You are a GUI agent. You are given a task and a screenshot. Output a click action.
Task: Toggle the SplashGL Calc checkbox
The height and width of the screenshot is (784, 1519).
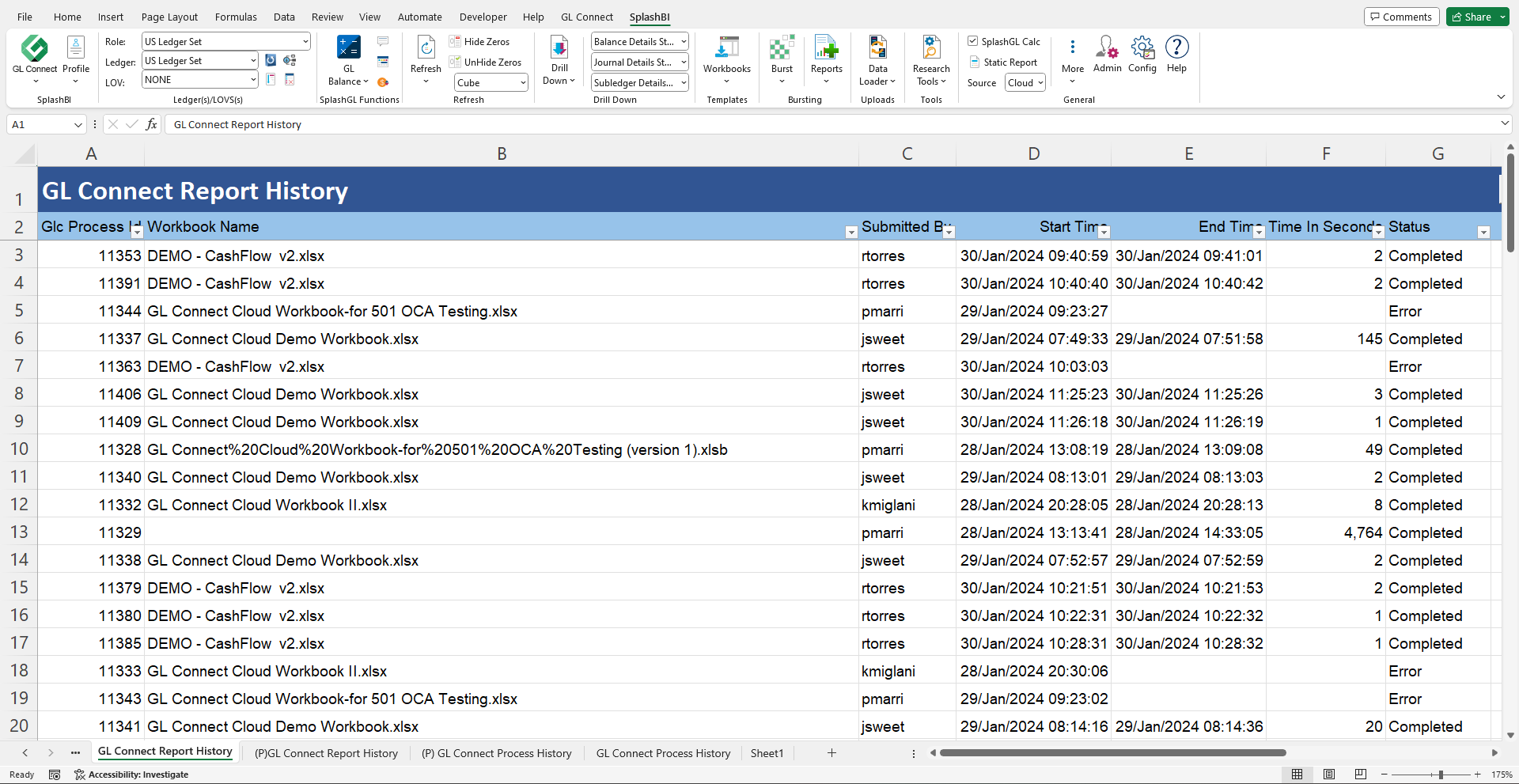[x=973, y=41]
